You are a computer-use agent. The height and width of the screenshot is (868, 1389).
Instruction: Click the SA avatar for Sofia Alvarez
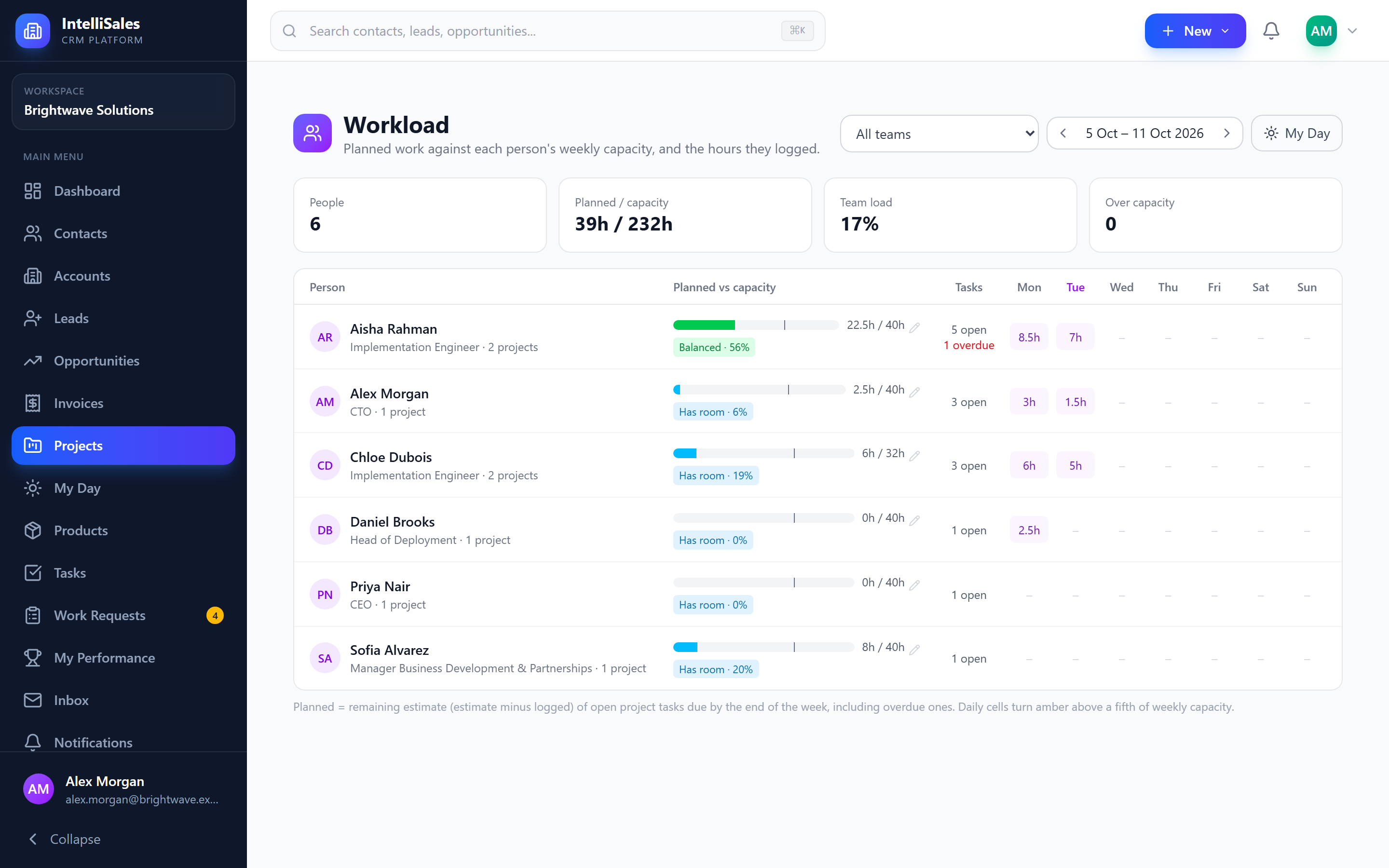(325, 658)
